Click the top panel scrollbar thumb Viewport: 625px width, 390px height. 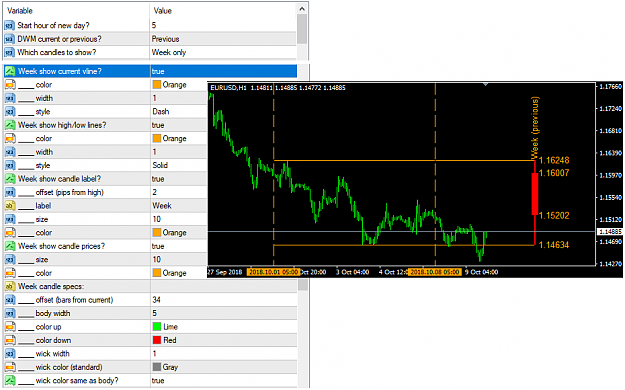pyautogui.click(x=302, y=29)
